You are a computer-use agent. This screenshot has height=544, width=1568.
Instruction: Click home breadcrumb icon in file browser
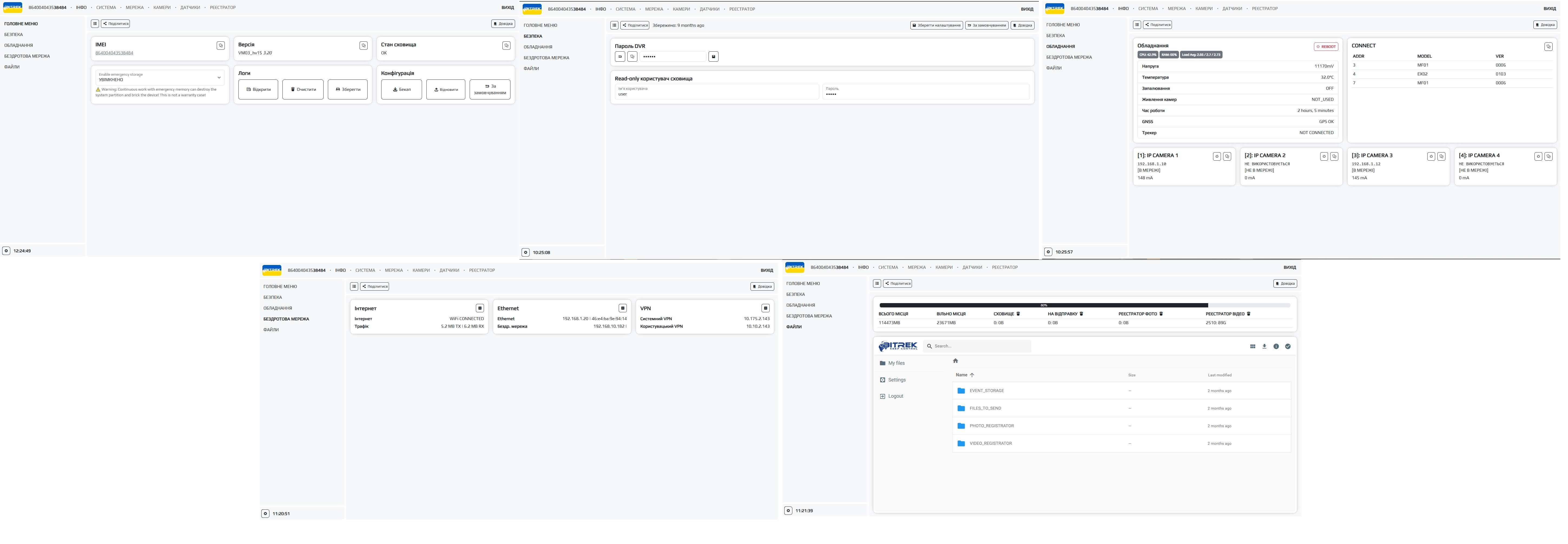click(x=955, y=361)
